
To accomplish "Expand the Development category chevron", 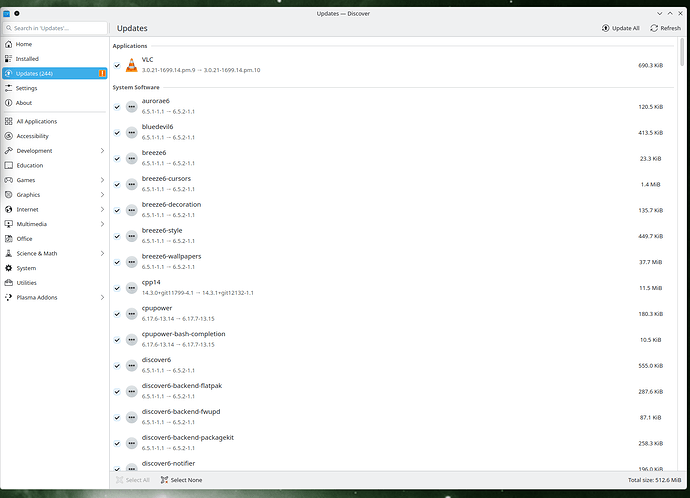I will 102,150.
